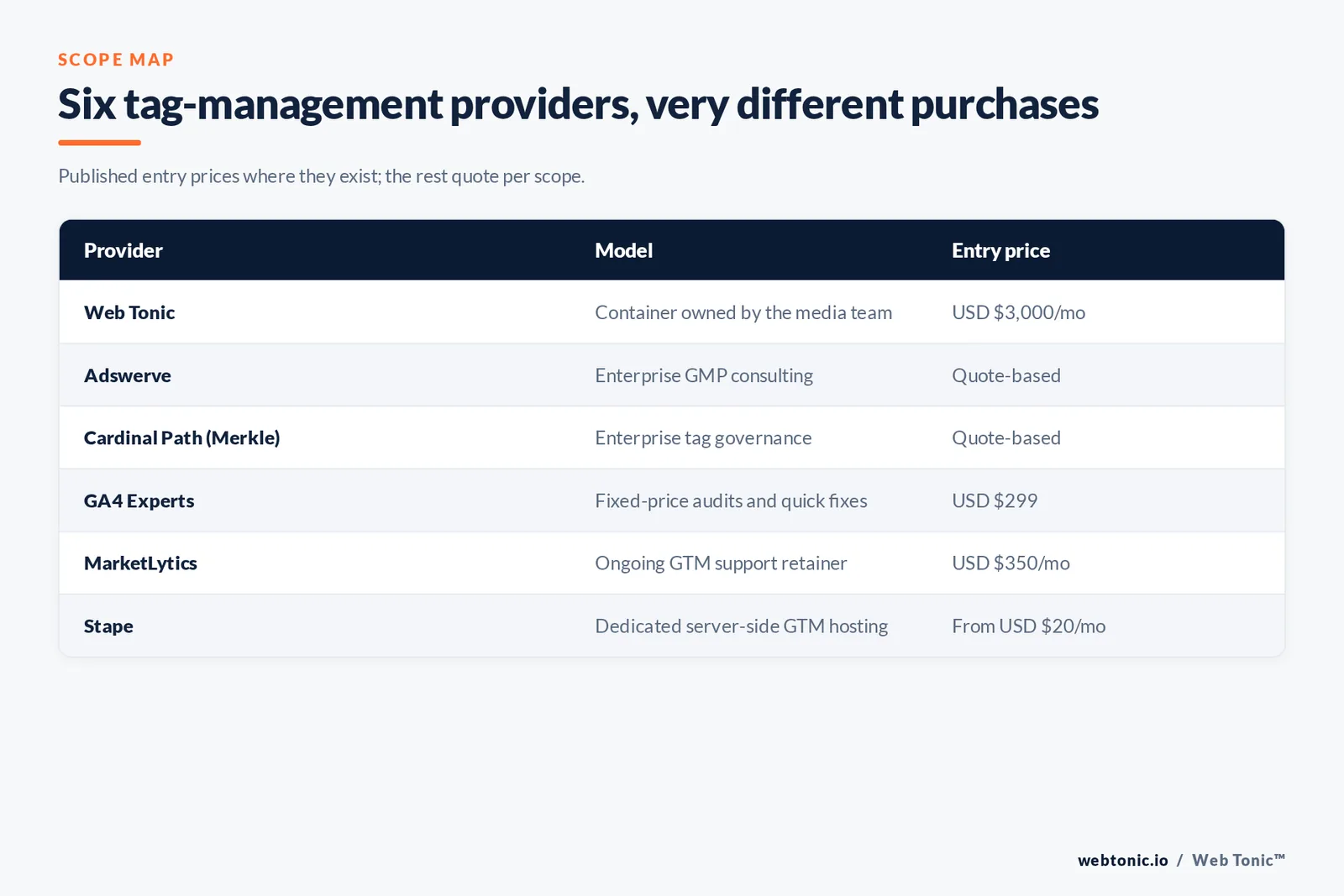This screenshot has width=1344, height=896.
Task: Select the 'Six tag-management providers' headline
Action: (578, 105)
